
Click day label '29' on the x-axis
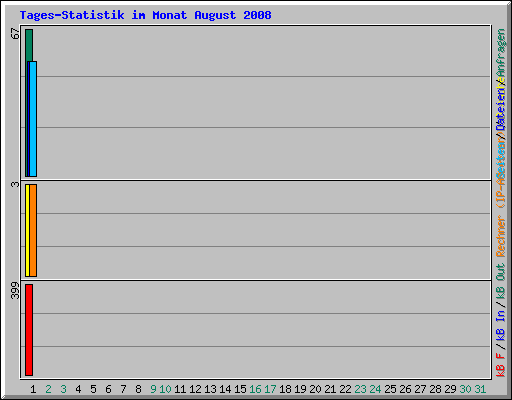point(450,389)
